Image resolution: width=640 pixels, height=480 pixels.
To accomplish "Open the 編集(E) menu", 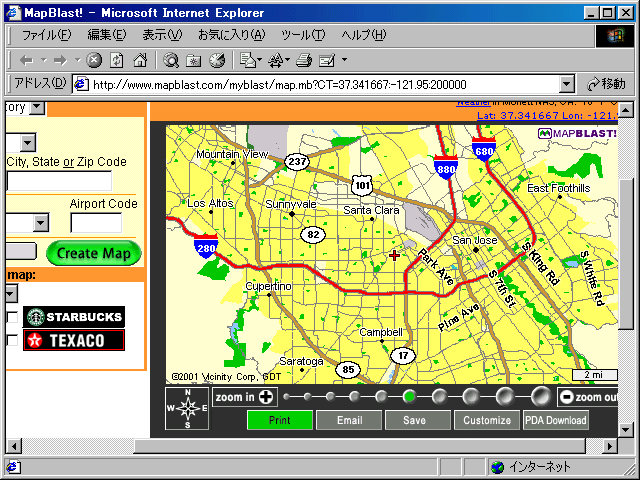I will point(107,35).
